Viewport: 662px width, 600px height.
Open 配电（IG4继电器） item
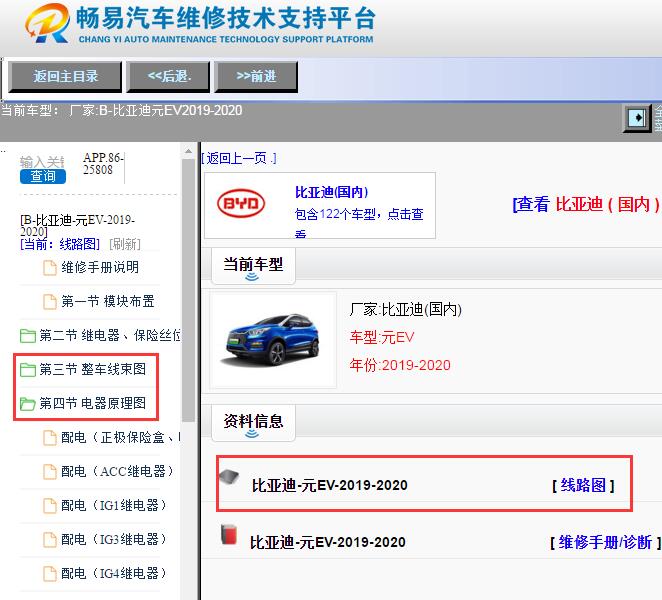coord(113,574)
